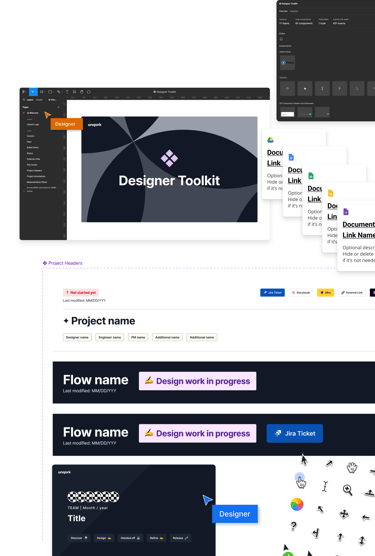Screen dimensions: 375x556
Task: Click the search icon beside Layers tab
Action: (24, 100)
